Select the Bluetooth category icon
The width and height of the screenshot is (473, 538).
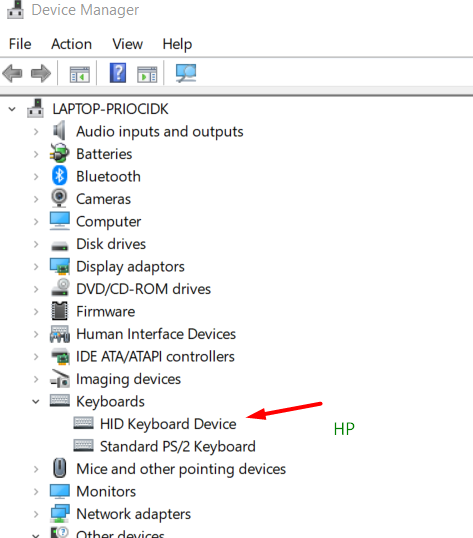coord(59,176)
